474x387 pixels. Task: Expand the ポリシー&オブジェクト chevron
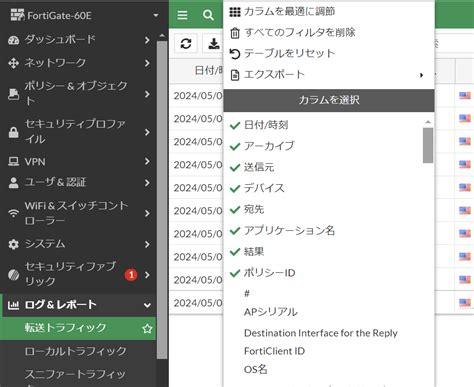[x=147, y=94]
